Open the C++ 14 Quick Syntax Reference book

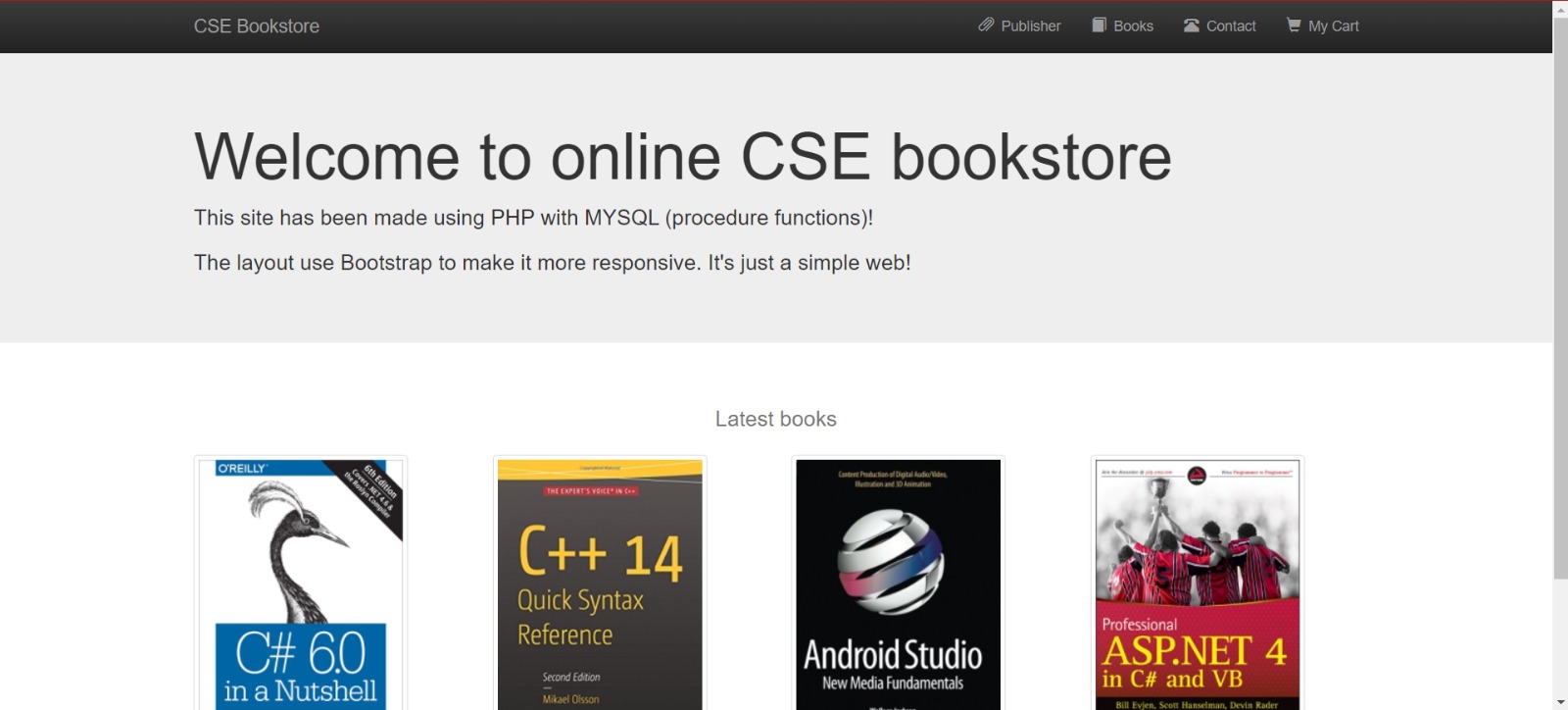600,583
